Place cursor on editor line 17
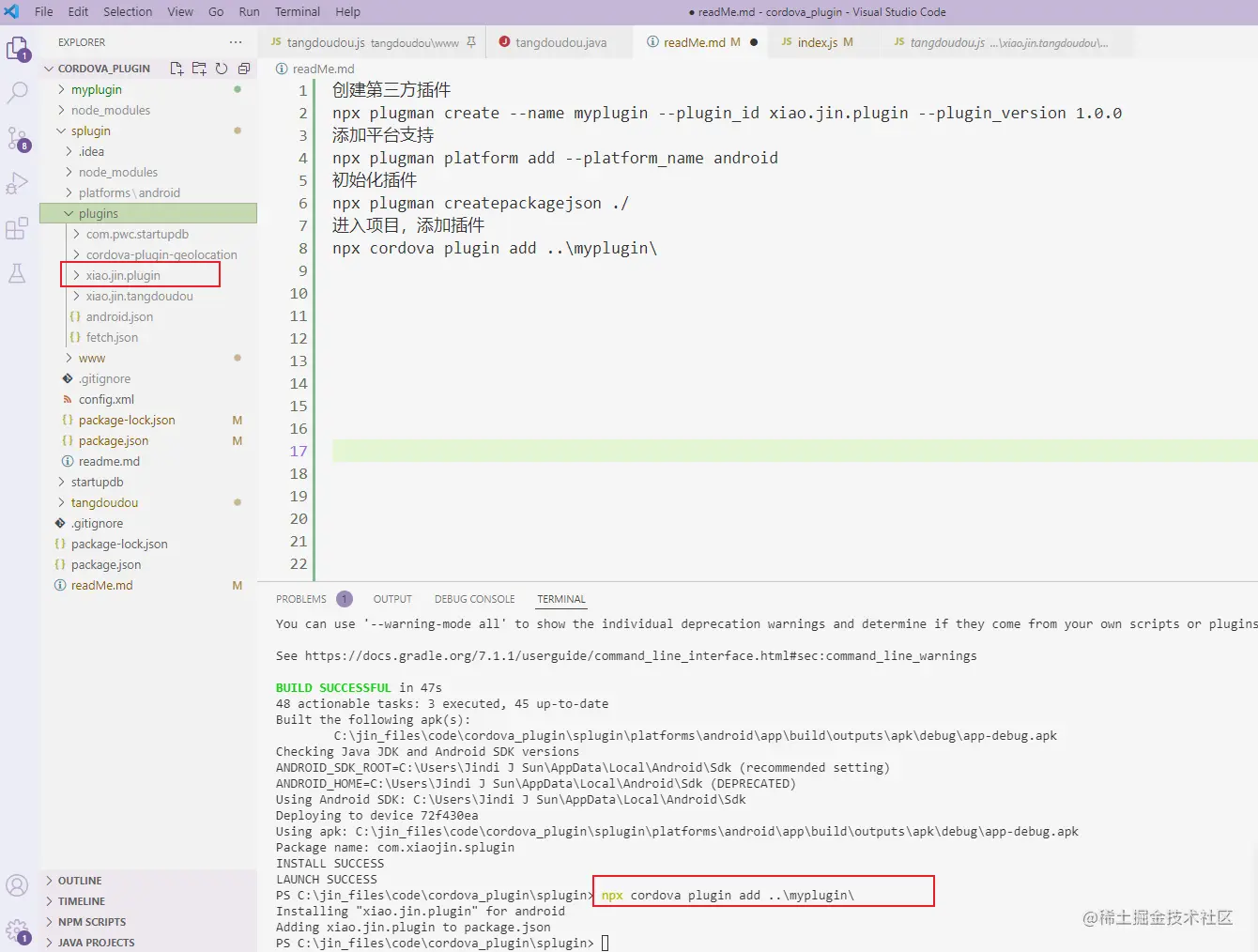Viewport: 1258px width, 952px height. pos(794,451)
